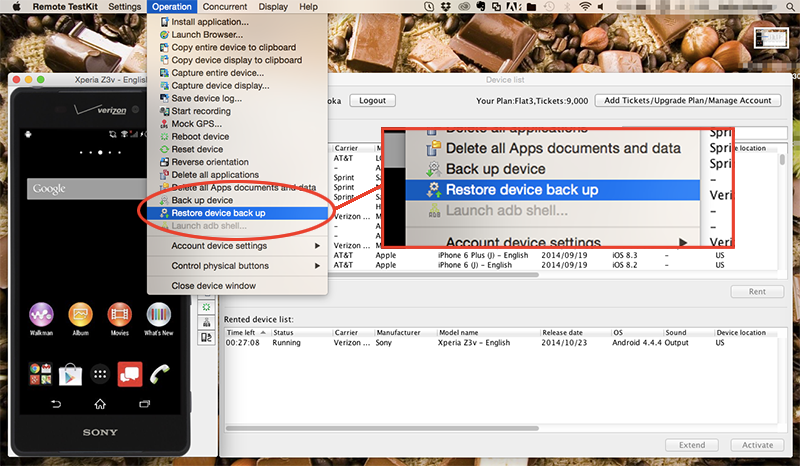Tap the Google search bar on phone

[86, 189]
